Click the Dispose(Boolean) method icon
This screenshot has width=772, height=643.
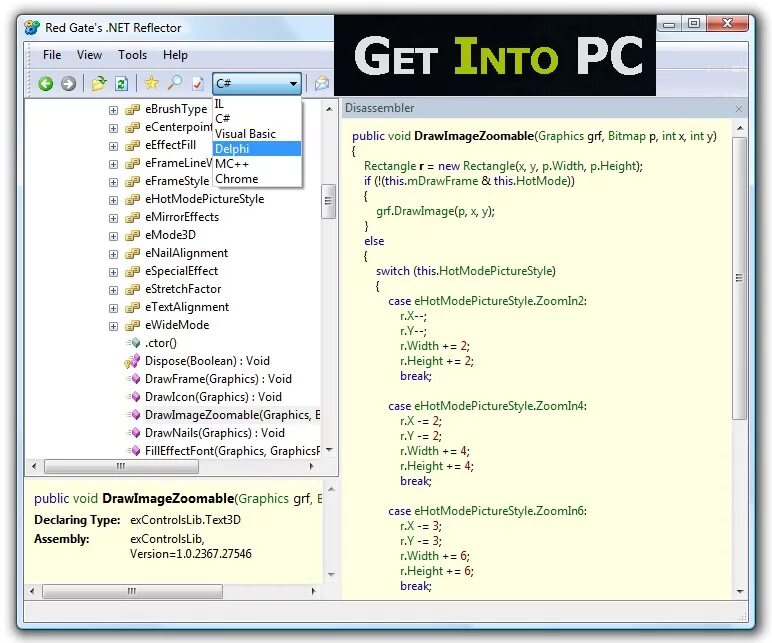click(132, 361)
